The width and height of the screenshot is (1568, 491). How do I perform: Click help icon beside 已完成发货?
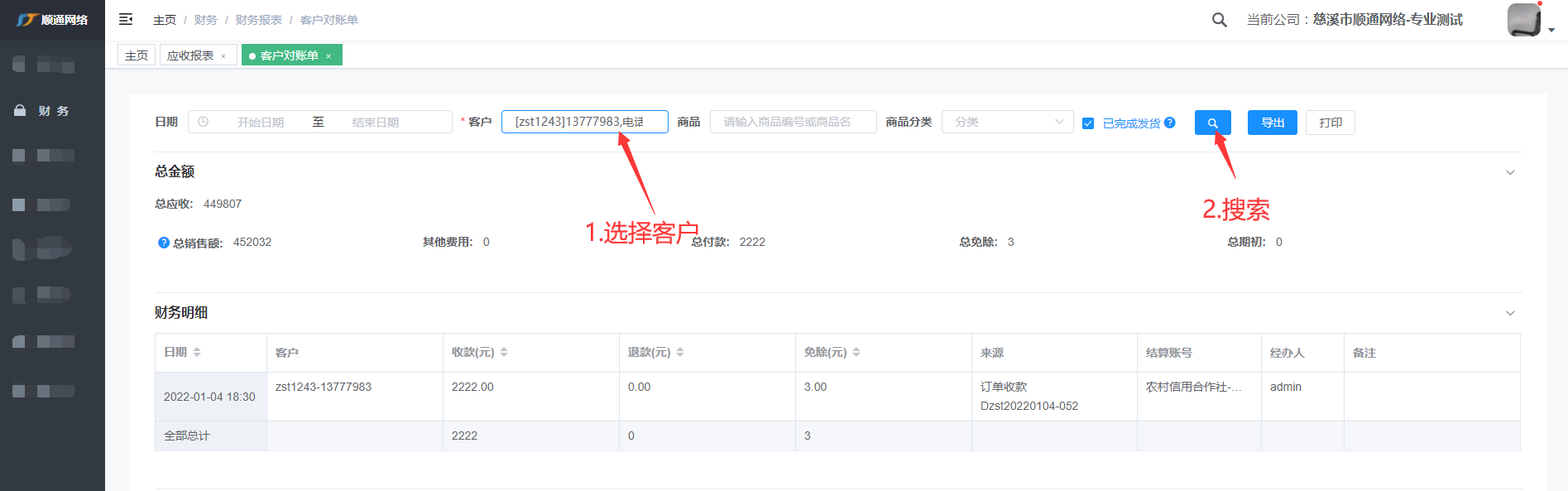point(1170,123)
